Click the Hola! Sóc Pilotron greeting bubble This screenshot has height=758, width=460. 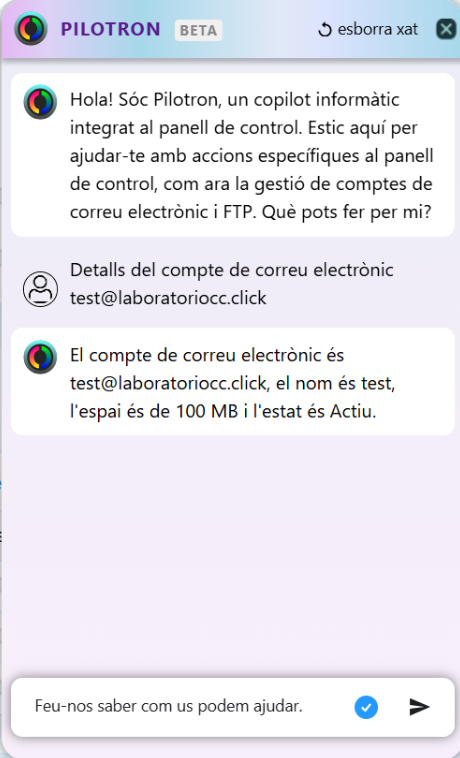pyautogui.click(x=233, y=155)
